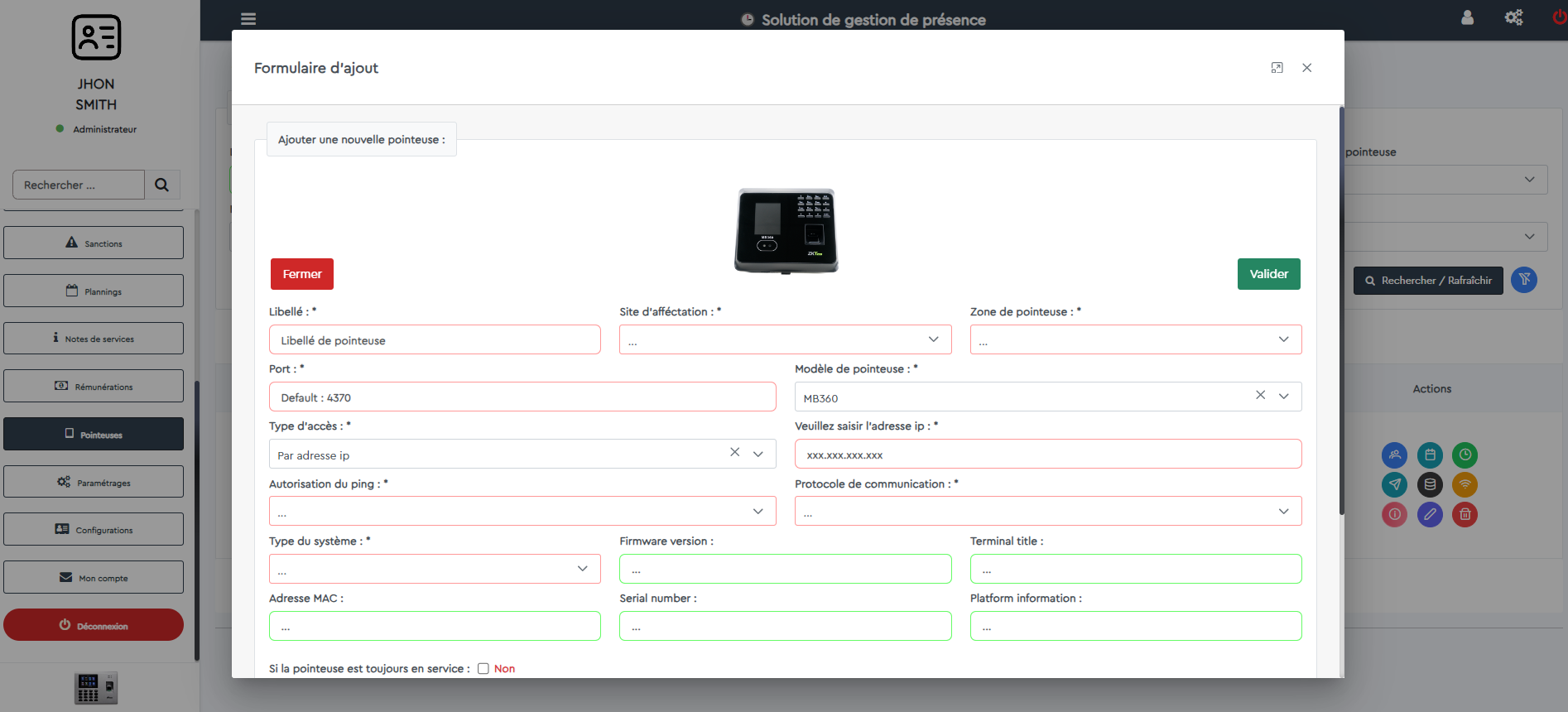Open Paramétrages in the sidebar

[x=94, y=482]
